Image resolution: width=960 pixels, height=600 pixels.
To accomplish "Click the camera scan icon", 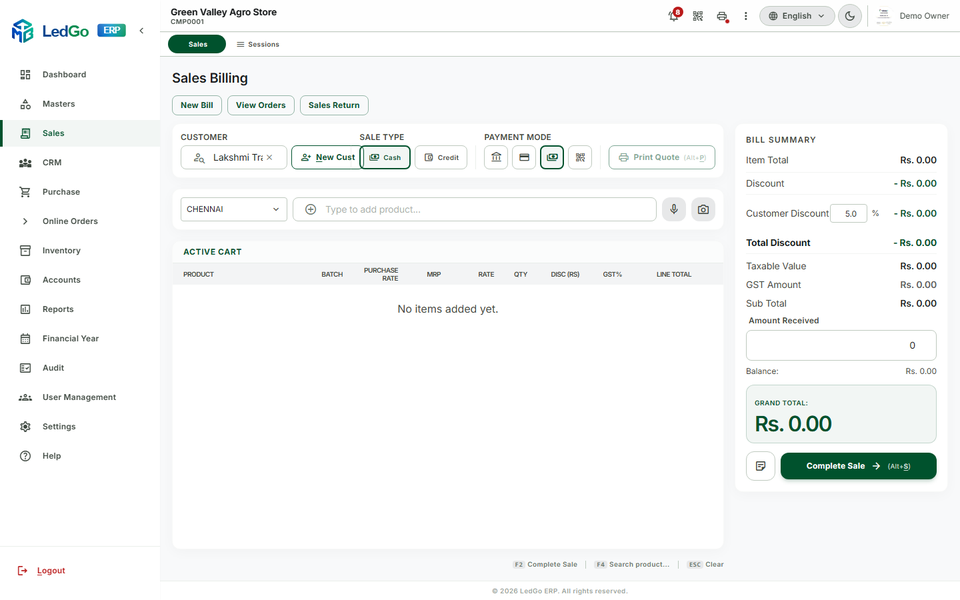I will 703,209.
